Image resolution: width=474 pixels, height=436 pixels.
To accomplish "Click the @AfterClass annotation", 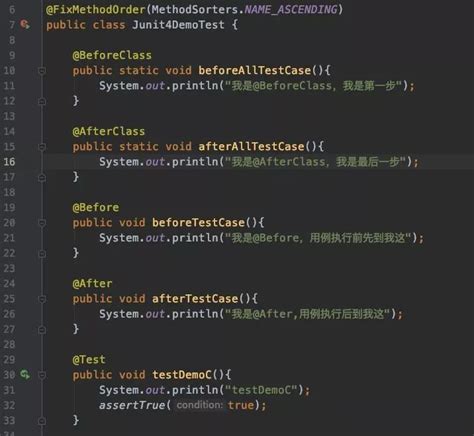I will 109,131.
